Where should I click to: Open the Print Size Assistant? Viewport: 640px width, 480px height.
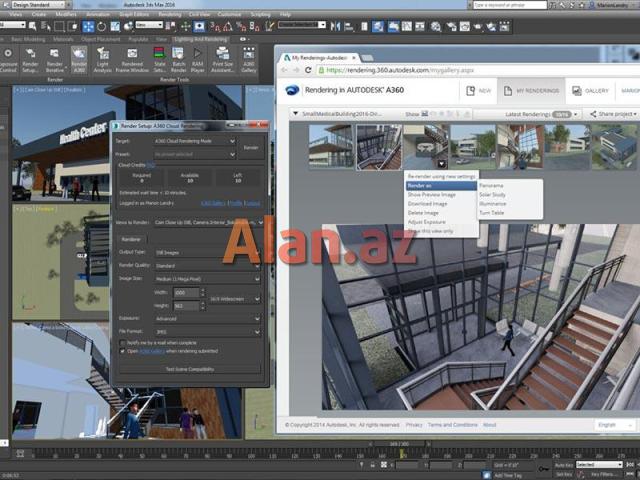(x=222, y=60)
